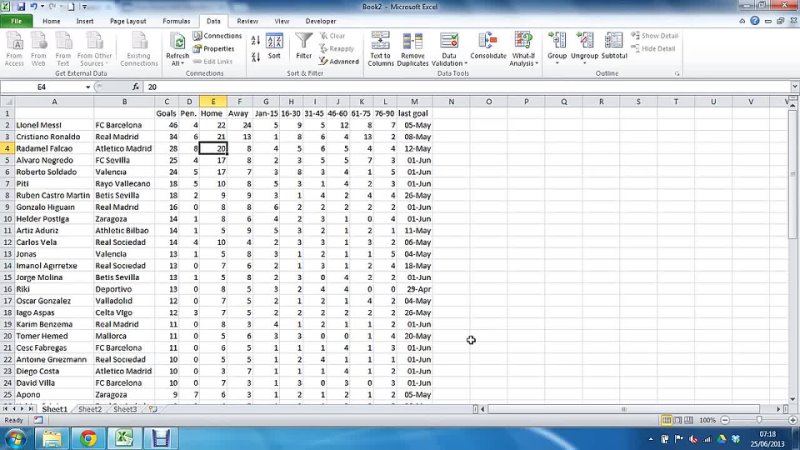
Task: Click the Undo icon
Action: tap(34, 7)
